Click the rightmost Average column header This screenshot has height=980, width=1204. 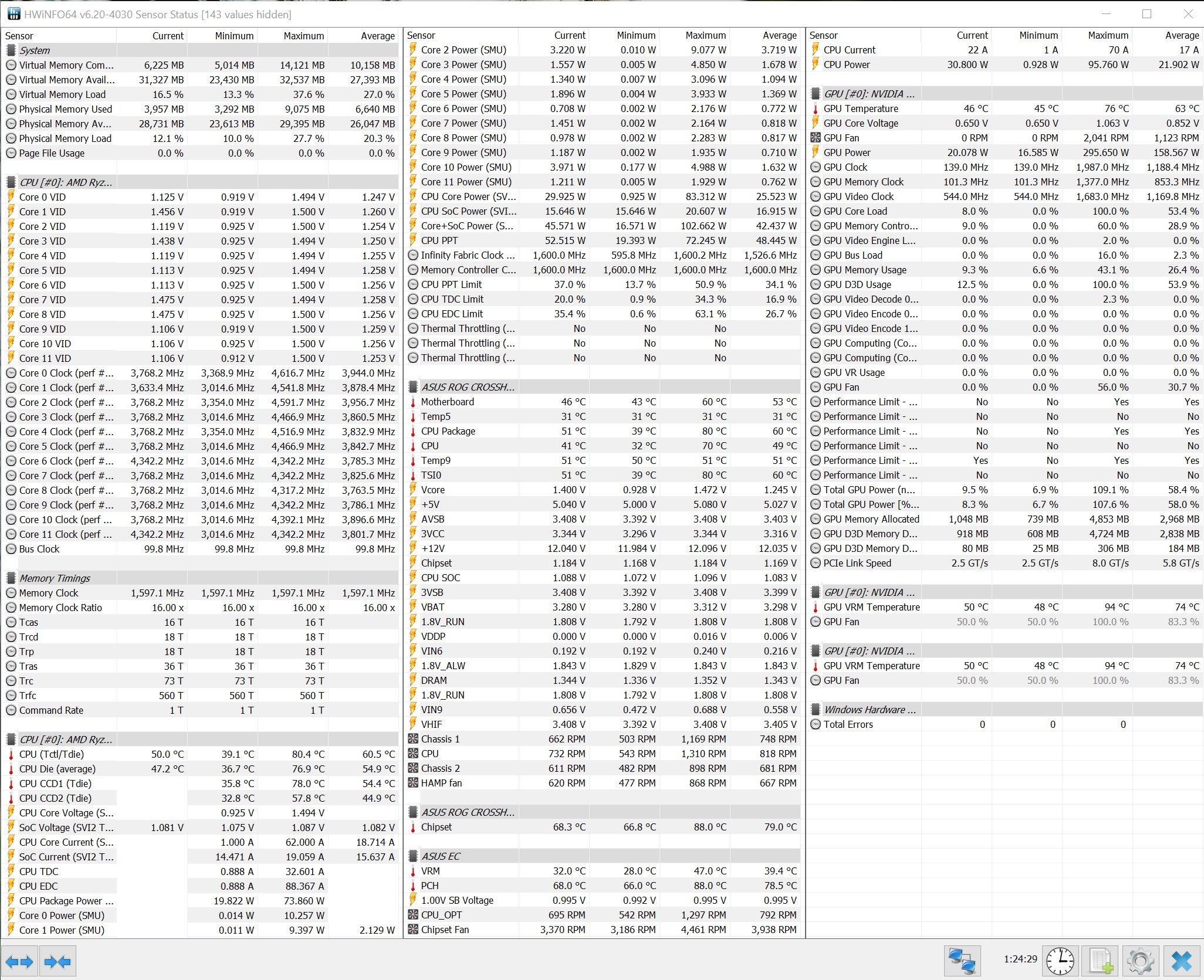[1182, 35]
